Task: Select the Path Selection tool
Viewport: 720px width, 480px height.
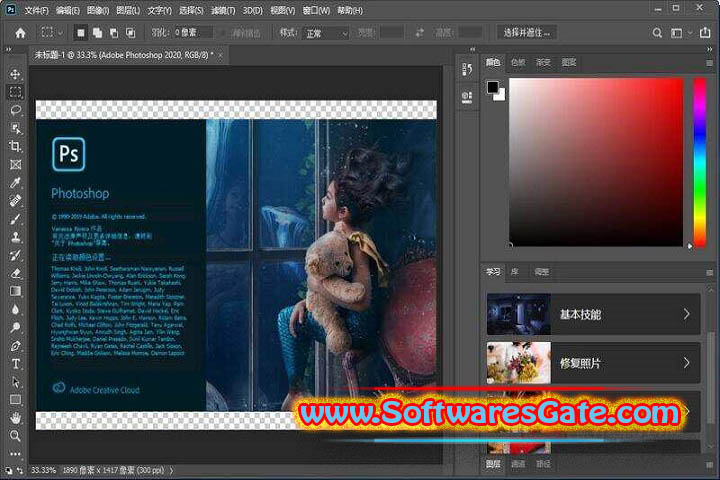Action: (15, 382)
